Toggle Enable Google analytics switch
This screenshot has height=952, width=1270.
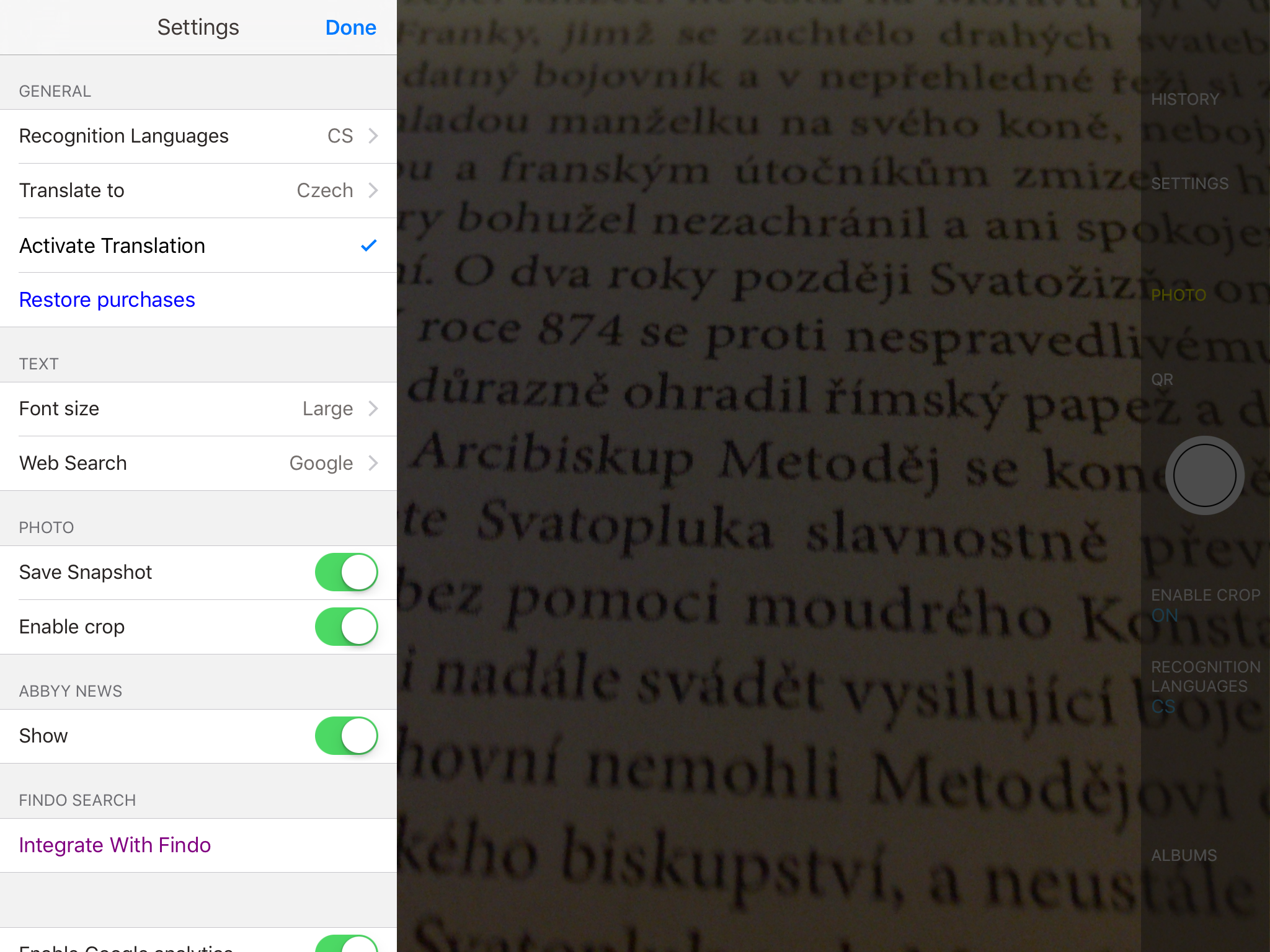[x=347, y=943]
